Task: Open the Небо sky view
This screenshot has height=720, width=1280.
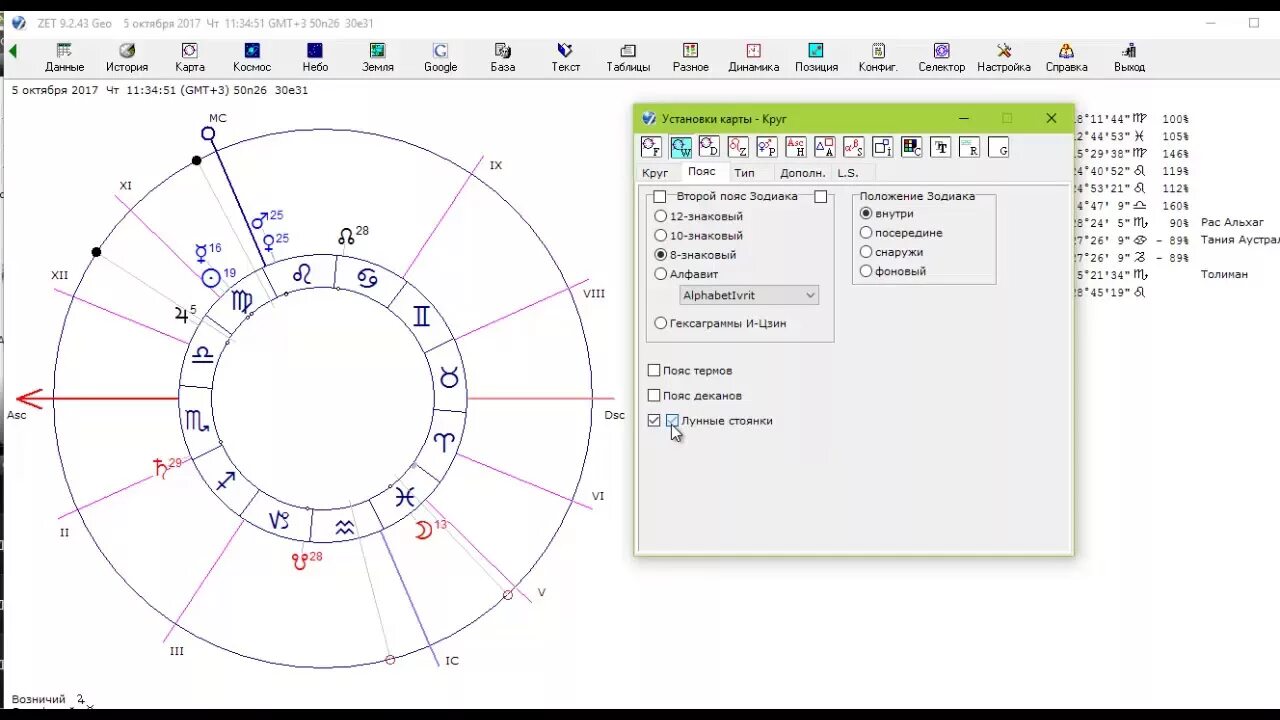Action: [x=315, y=57]
